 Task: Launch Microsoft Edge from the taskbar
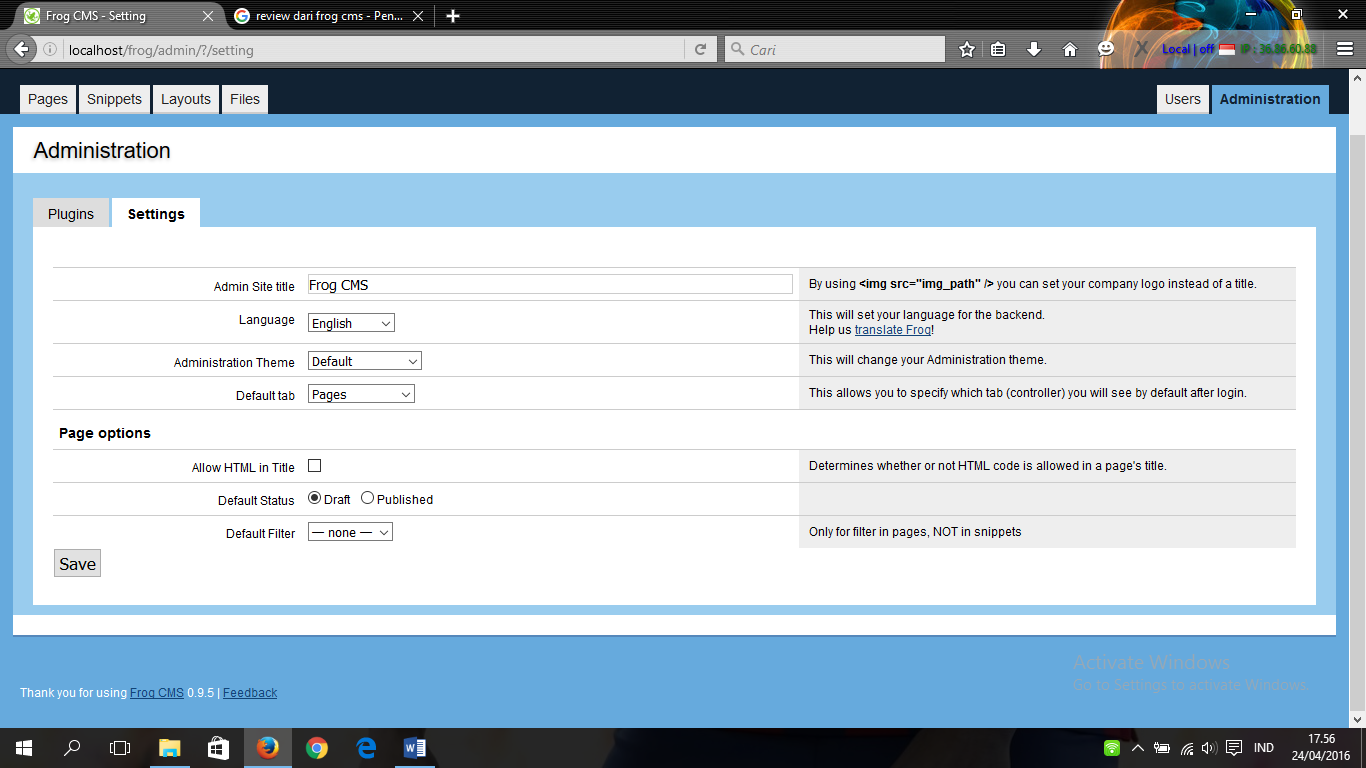tap(365, 748)
